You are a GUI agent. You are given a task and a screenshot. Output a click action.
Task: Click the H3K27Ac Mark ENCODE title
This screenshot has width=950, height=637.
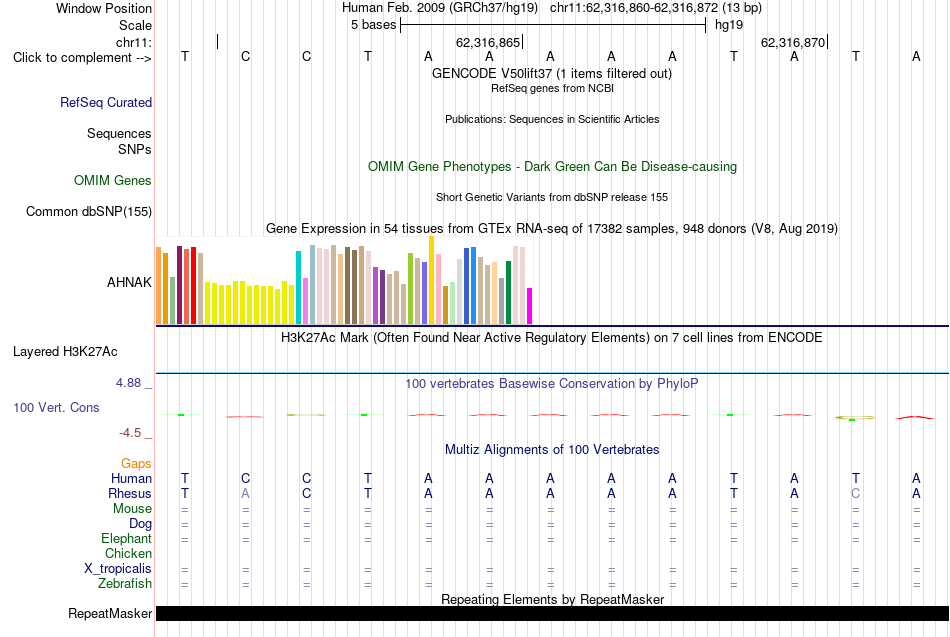(x=552, y=338)
